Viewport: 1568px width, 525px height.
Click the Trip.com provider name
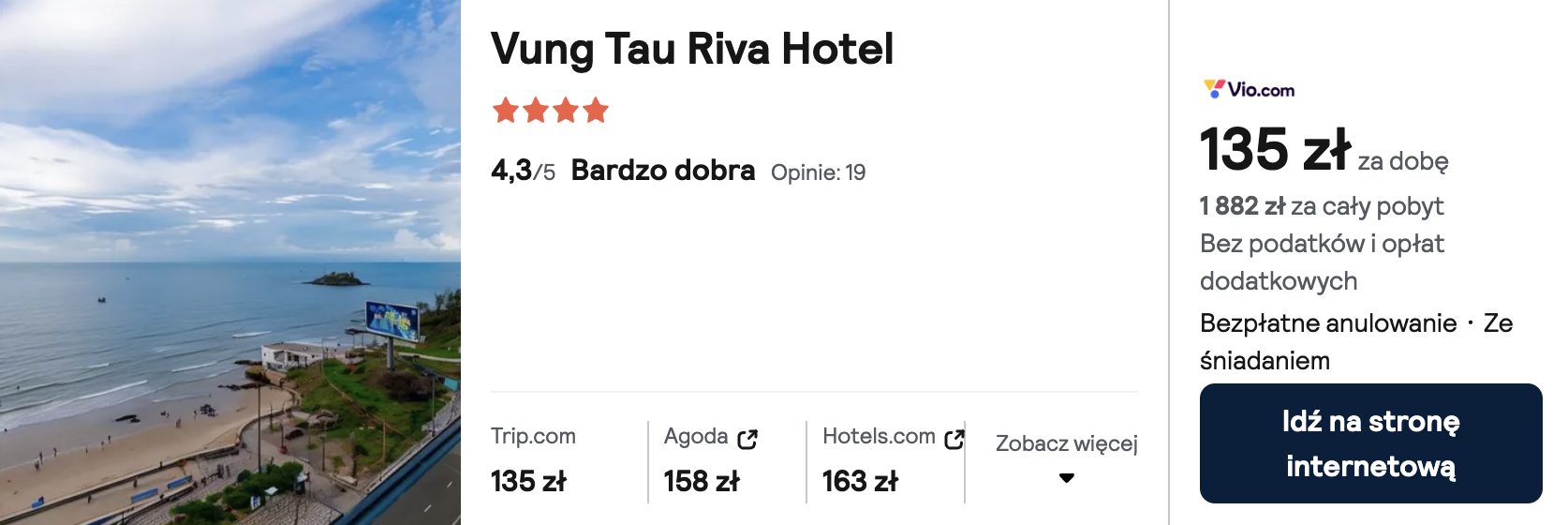(x=533, y=436)
